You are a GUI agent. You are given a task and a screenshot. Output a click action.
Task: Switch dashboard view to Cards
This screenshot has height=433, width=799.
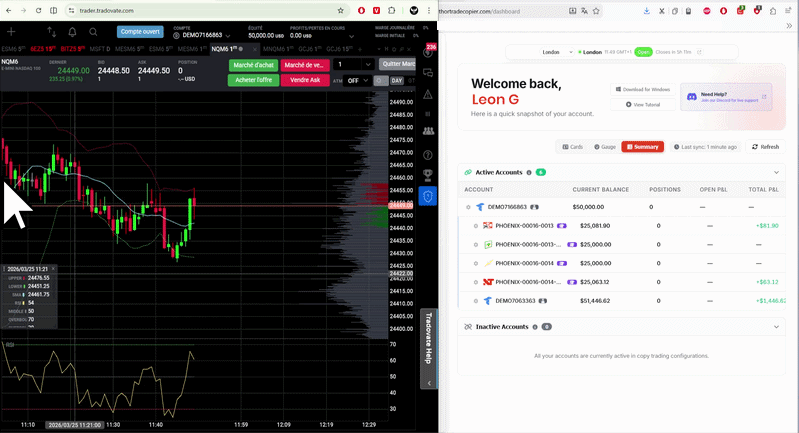(572, 147)
